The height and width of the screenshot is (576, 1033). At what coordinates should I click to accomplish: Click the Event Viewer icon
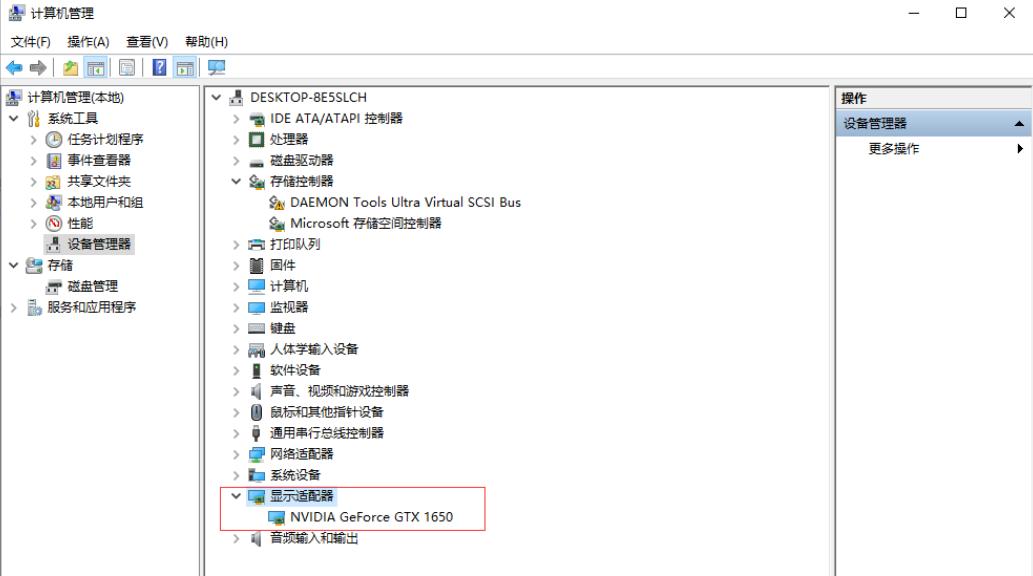pyautogui.click(x=54, y=161)
